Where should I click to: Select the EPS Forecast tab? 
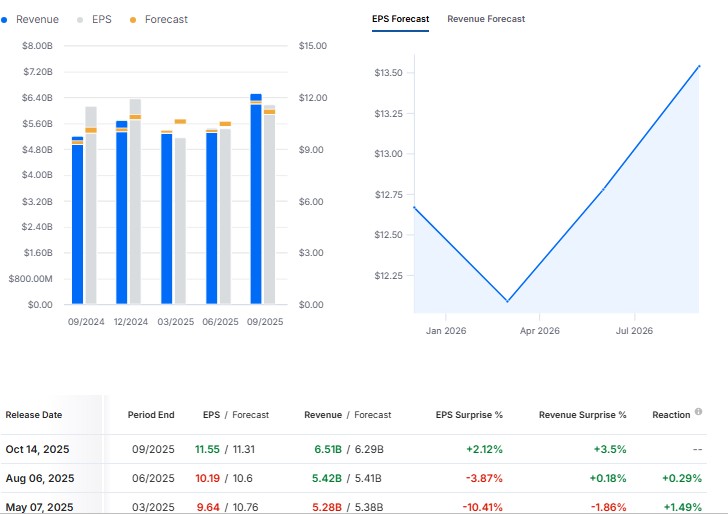pos(400,19)
